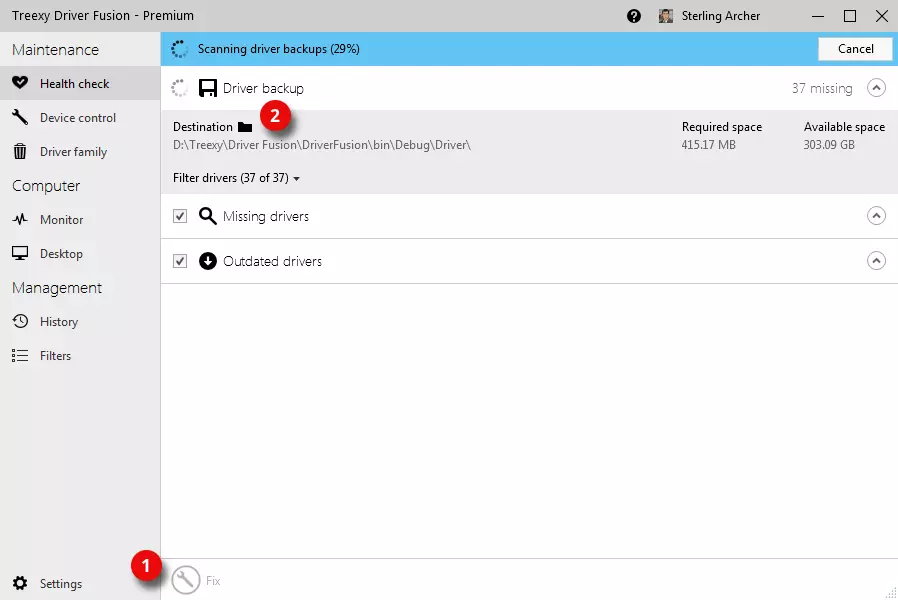This screenshot has width=898, height=600.
Task: Click the pulse icon beside Monitor
Action: click(20, 219)
